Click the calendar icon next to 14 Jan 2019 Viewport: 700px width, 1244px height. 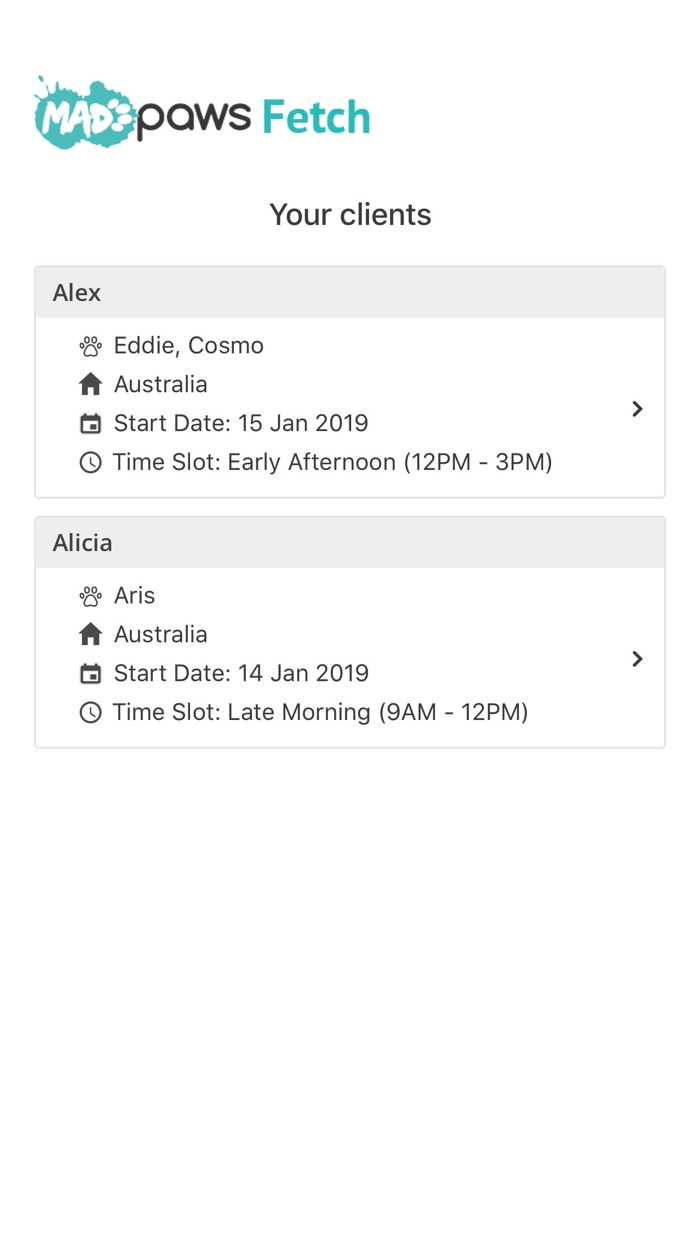click(x=90, y=674)
